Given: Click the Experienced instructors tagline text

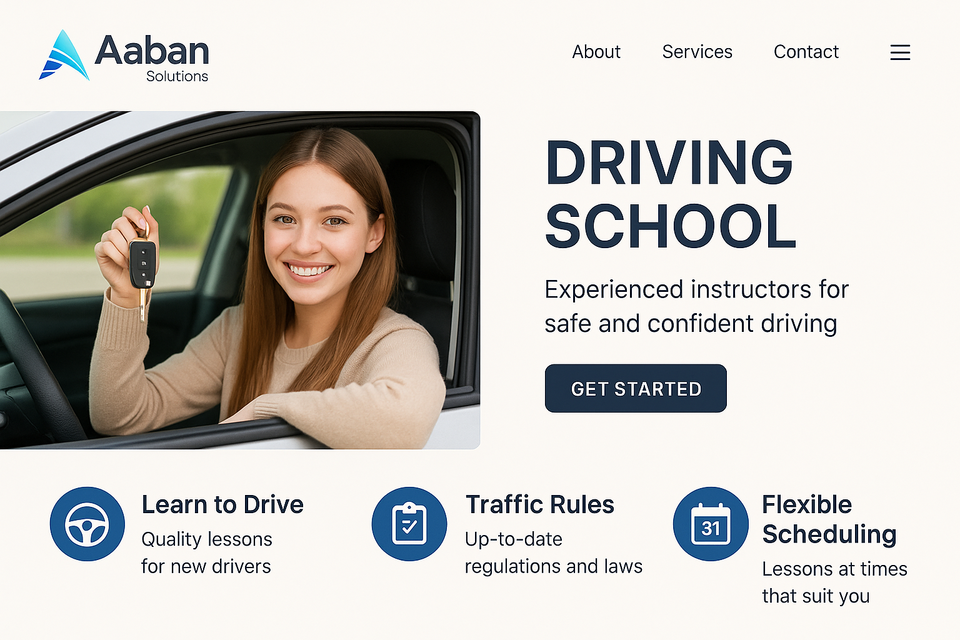Looking at the screenshot, I should tap(696, 306).
